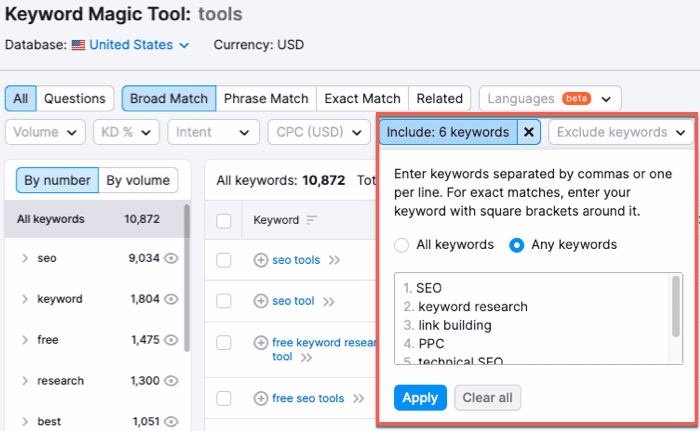Screen dimensions: 700x431
Task: Click the Clear all button
Action: pyautogui.click(x=487, y=397)
